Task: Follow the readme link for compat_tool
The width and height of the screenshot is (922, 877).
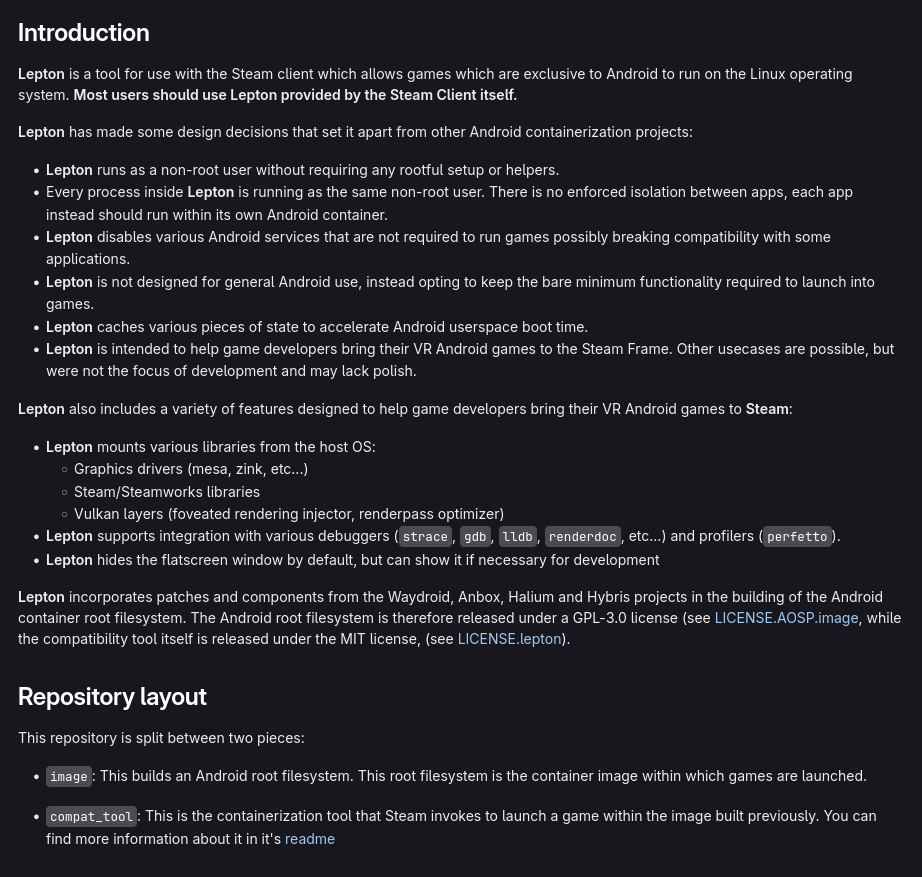Action: coord(310,839)
